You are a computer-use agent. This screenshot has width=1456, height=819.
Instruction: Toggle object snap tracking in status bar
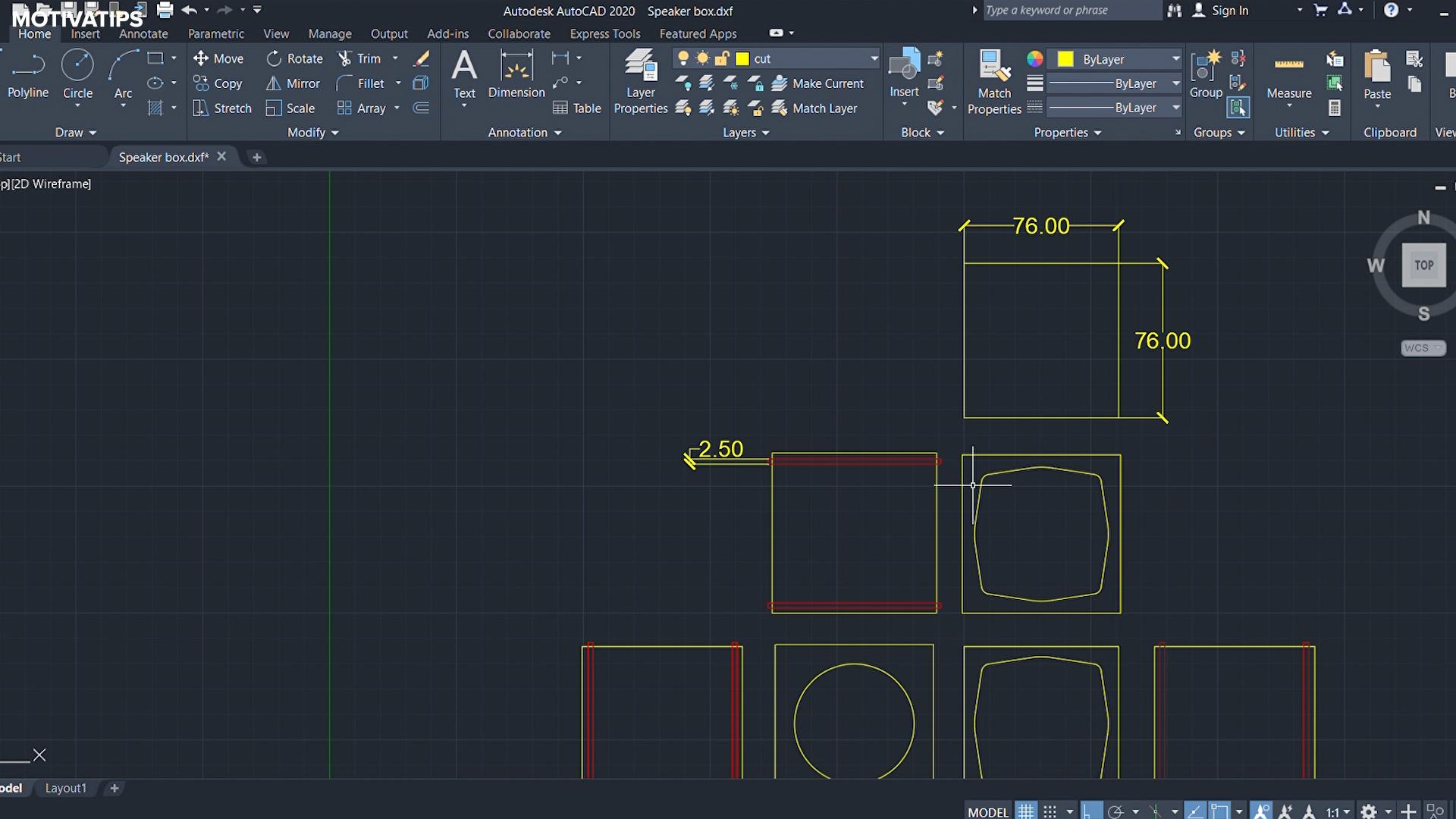point(1195,811)
